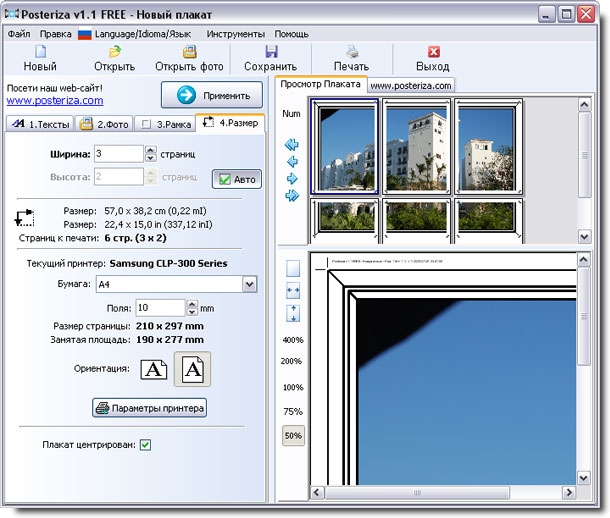Open the Бумага A4 dropdown
Image resolution: width=610 pixels, height=518 pixels.
[x=249, y=284]
